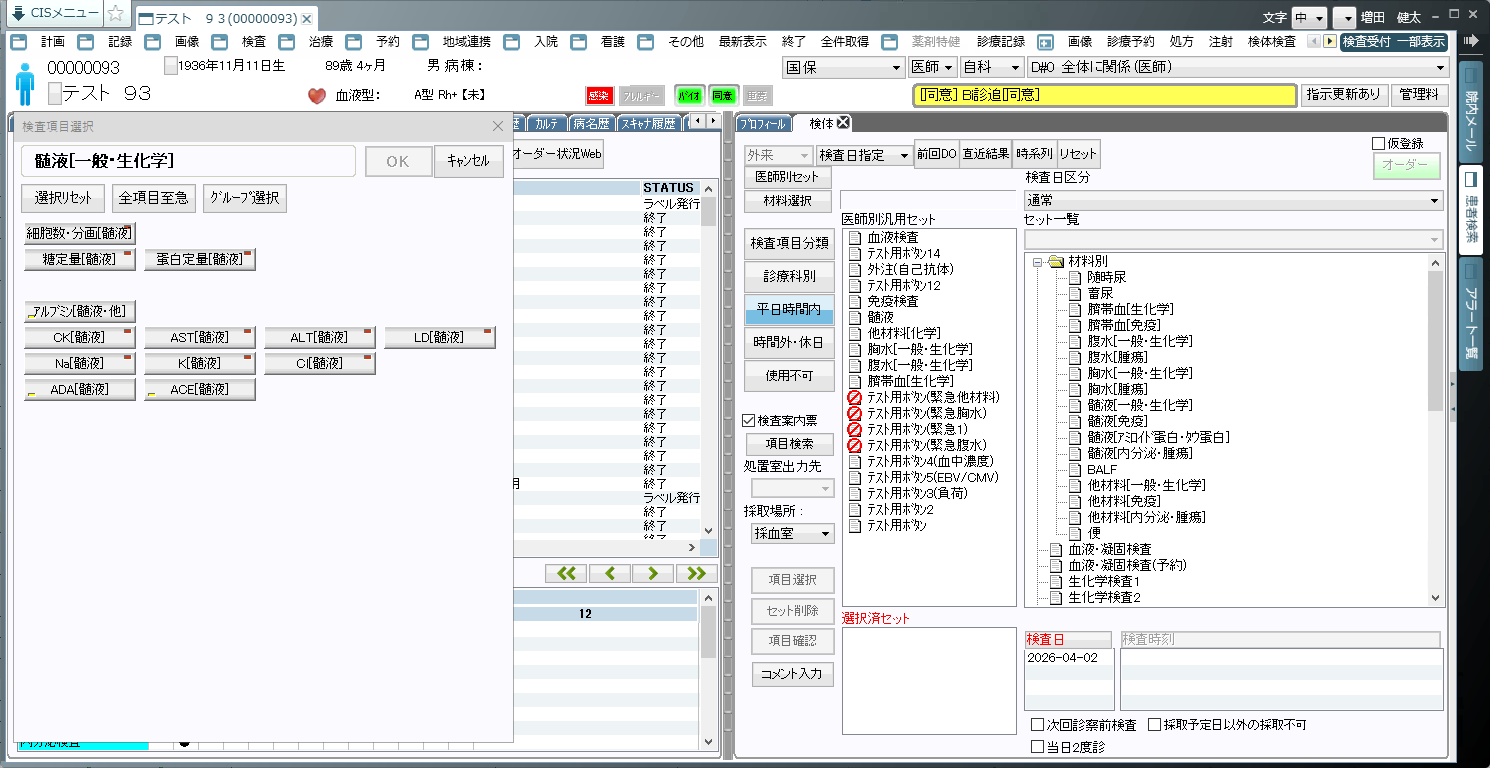Screen dimensions: 1490x768
Task: Enable the 仮登録 checkbox
Action: [1379, 144]
